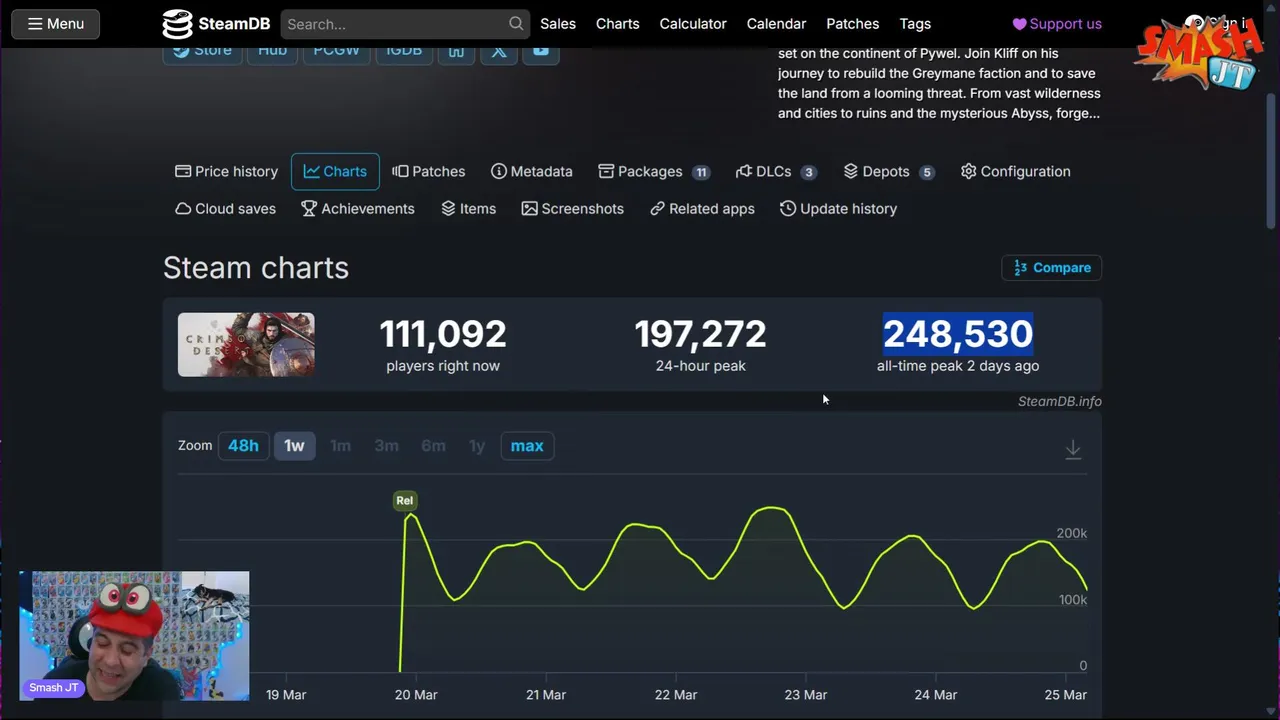1280x720 pixels.
Task: Switch to Price history tab
Action: pos(226,171)
